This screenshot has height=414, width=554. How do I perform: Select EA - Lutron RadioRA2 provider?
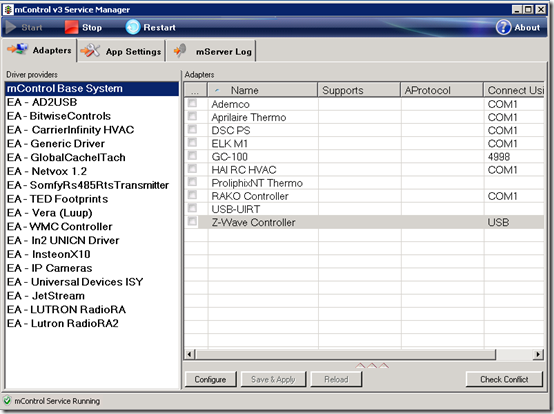pyautogui.click(x=92, y=323)
